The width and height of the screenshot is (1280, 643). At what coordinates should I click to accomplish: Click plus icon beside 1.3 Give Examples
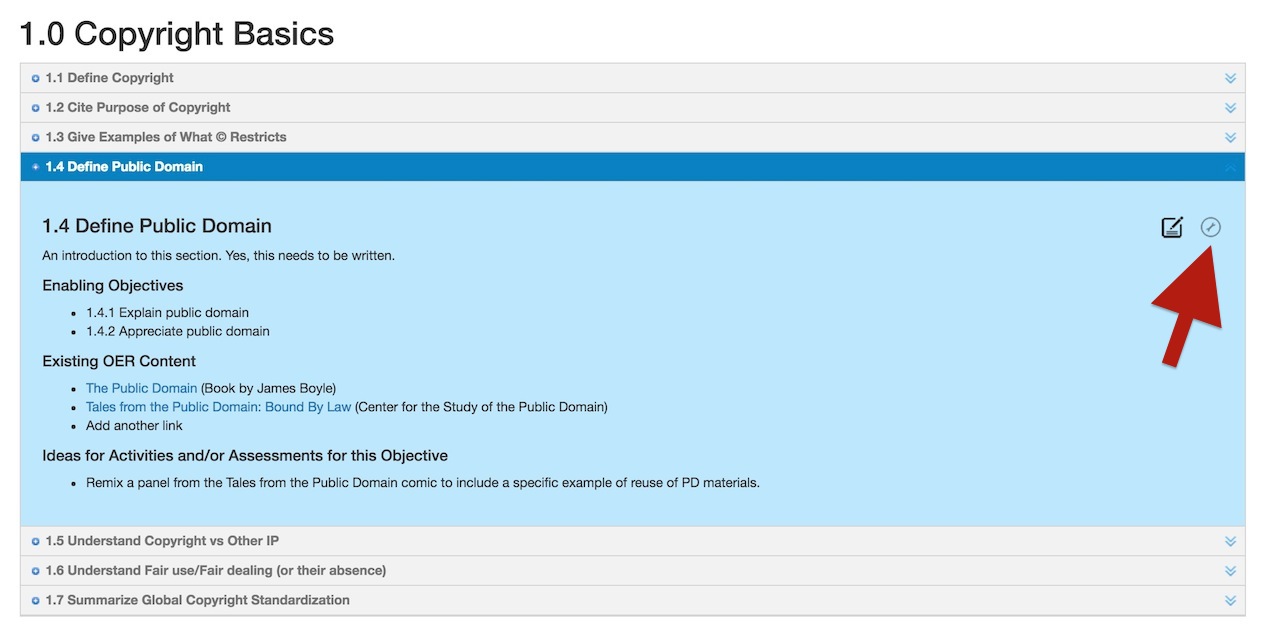[x=36, y=138]
